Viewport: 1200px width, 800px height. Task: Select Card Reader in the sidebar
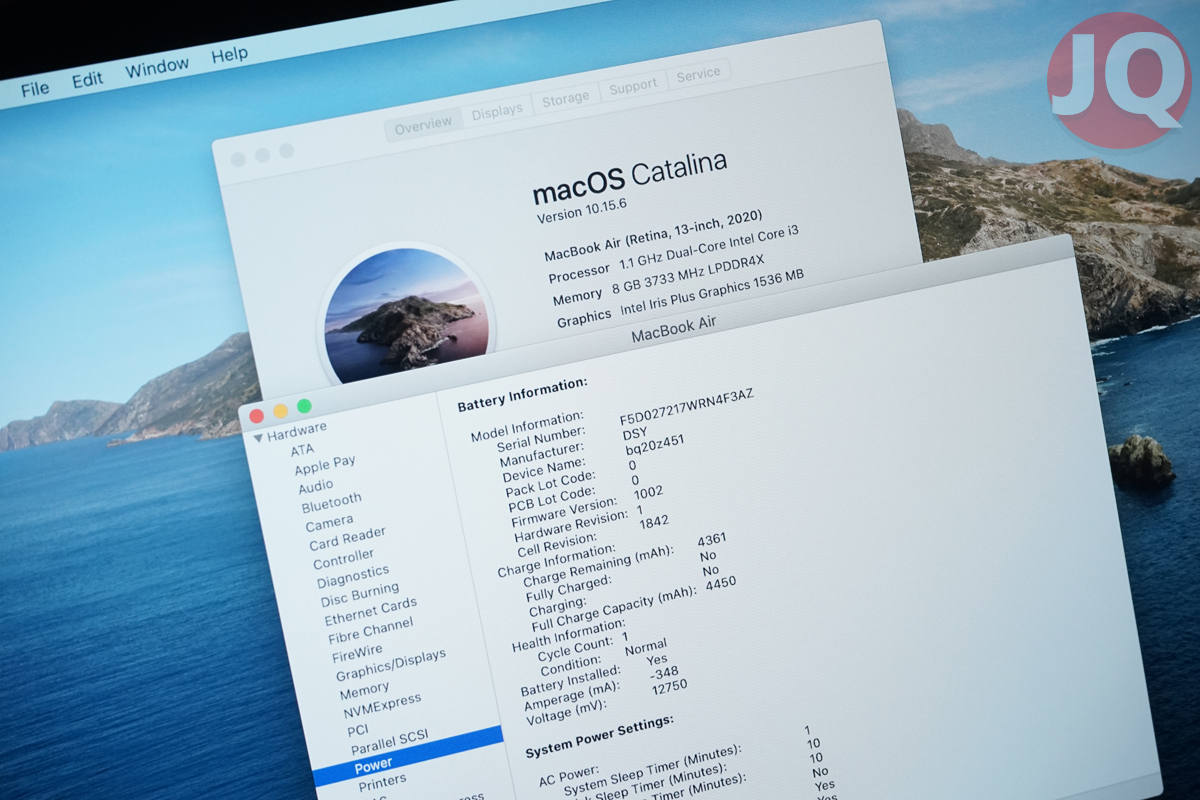click(347, 538)
